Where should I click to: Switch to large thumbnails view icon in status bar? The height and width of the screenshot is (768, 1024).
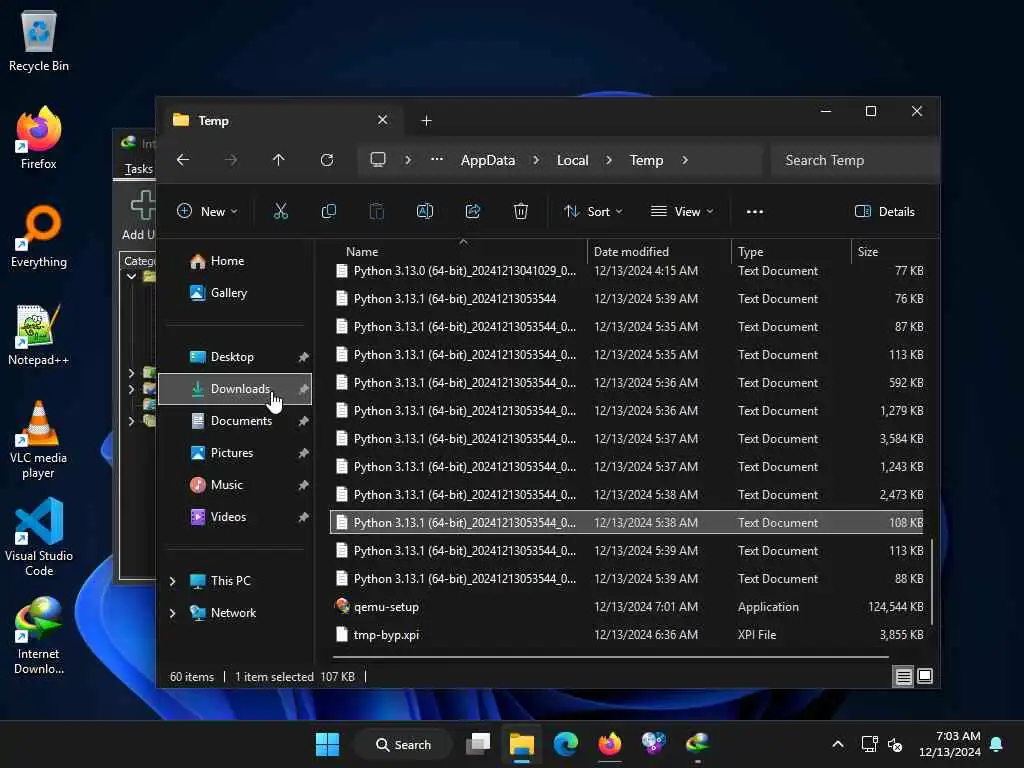[x=925, y=677]
